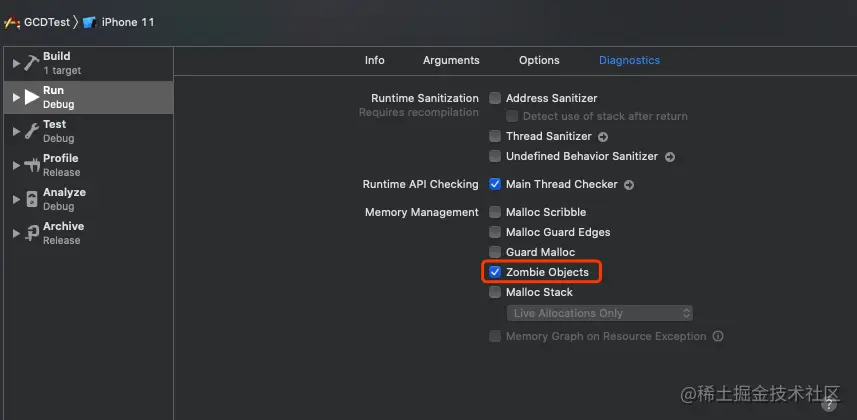Select the iPhone 11 destination
857x420 pixels.
coord(118,22)
